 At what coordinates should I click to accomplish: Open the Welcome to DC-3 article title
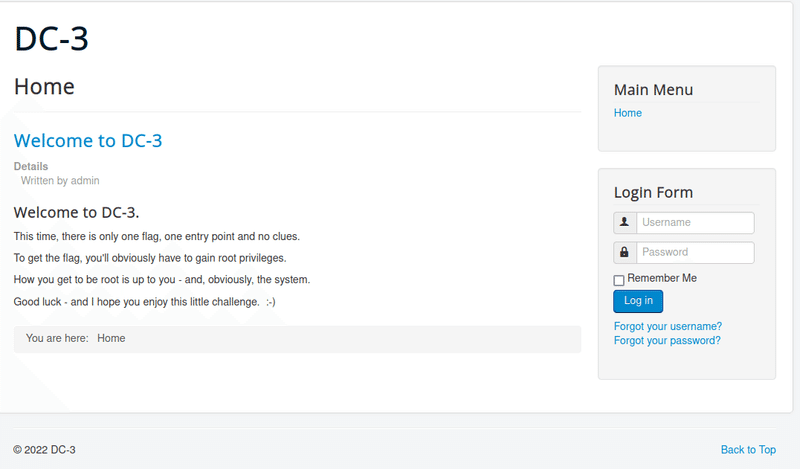point(88,140)
